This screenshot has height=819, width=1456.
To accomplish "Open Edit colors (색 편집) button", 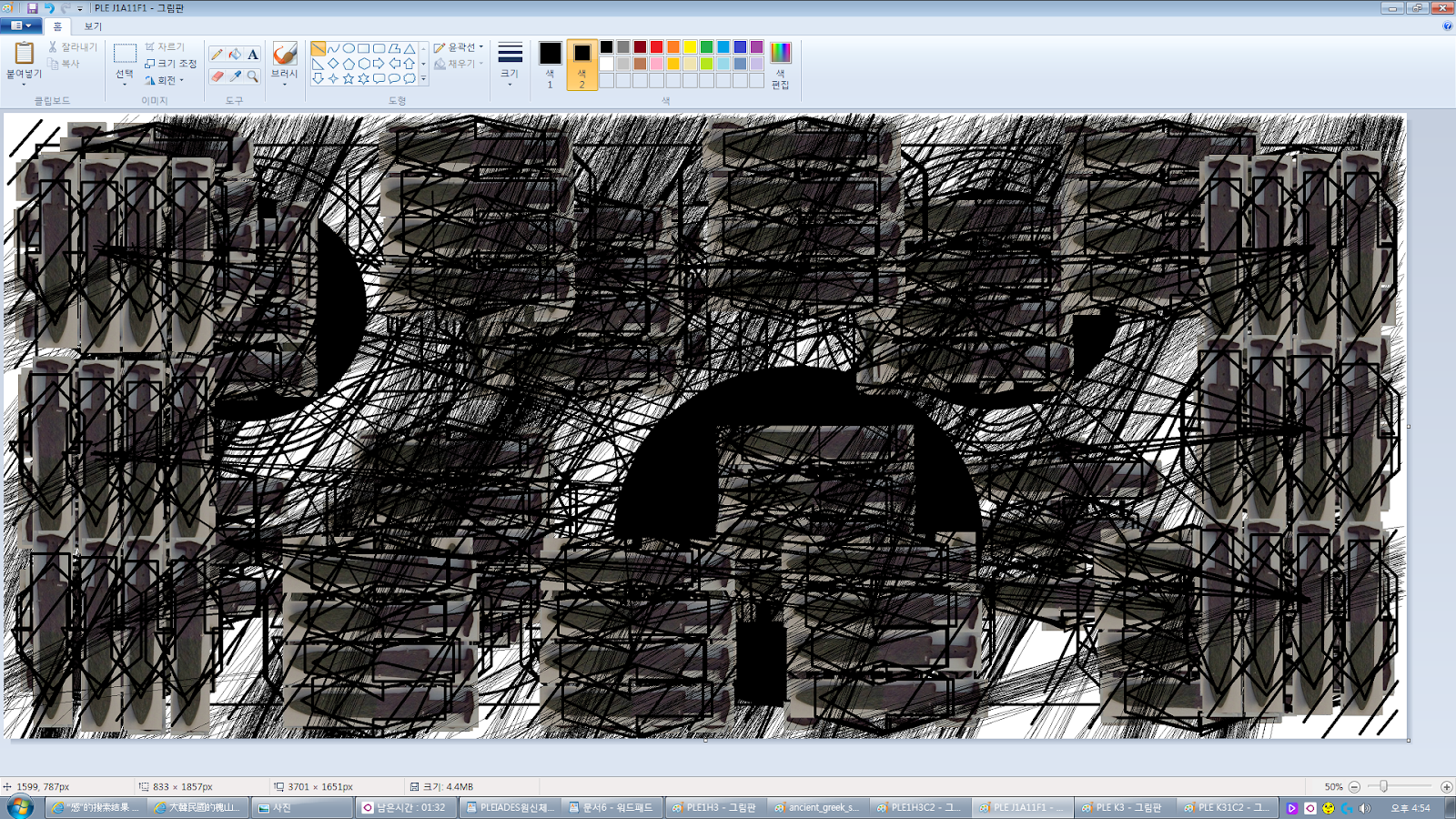I will (781, 65).
